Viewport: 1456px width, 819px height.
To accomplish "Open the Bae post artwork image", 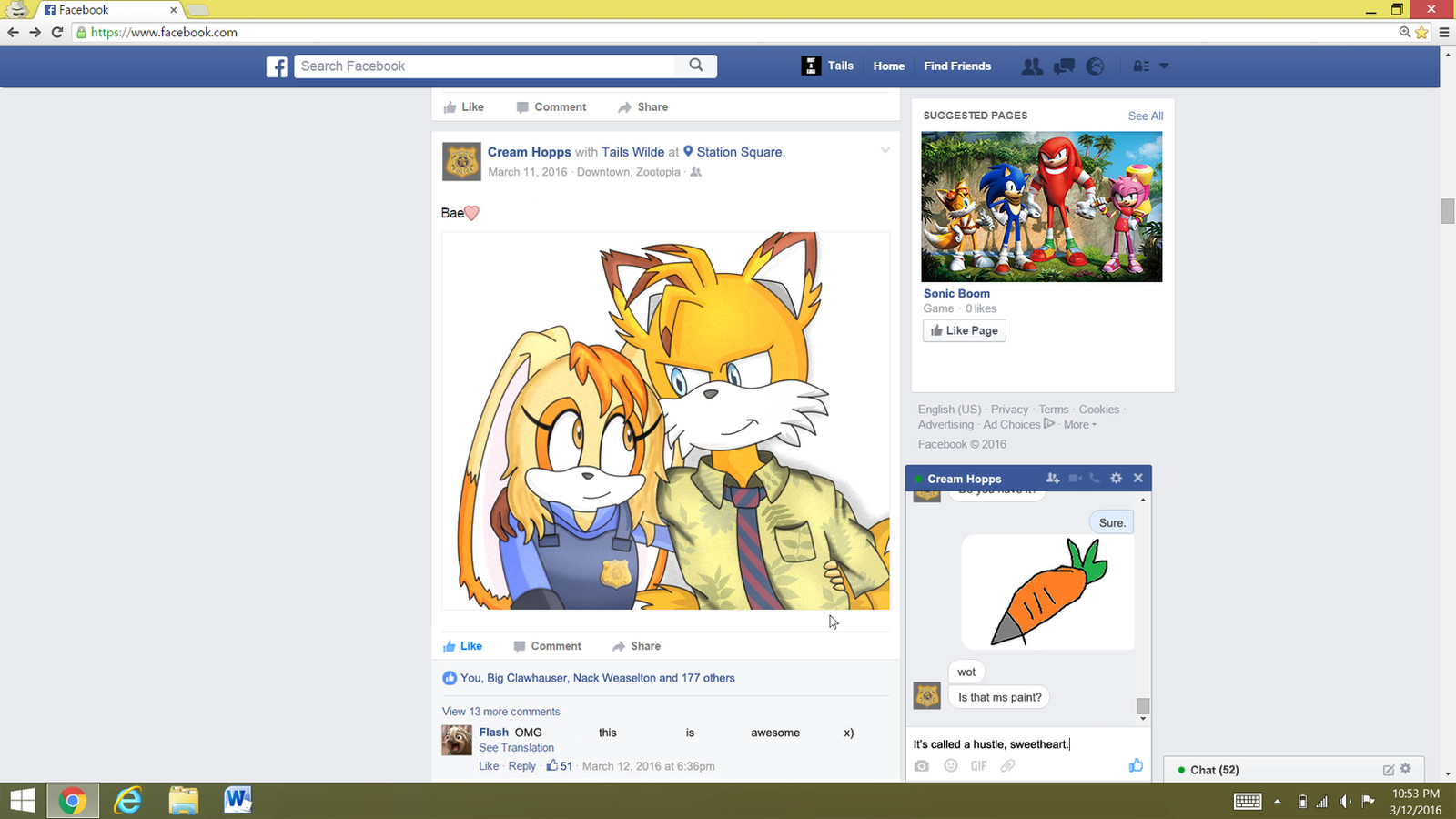I will point(665,420).
